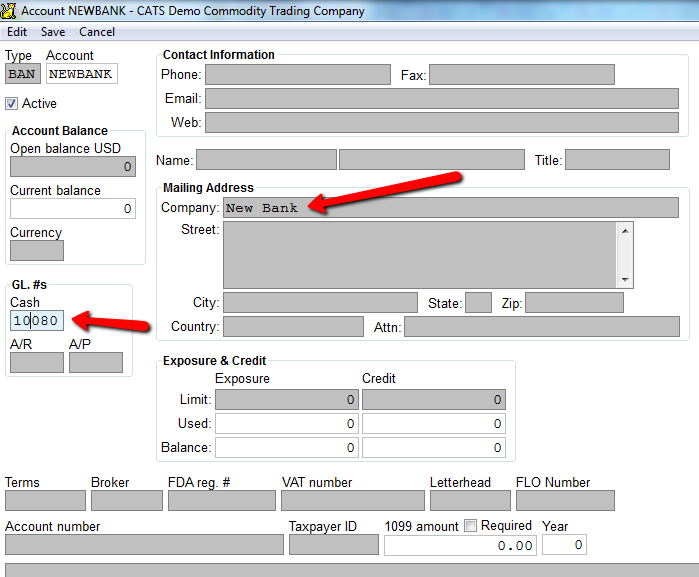Viewport: 699px width, 577px height.
Task: Click inside the Street text area
Action: point(420,255)
